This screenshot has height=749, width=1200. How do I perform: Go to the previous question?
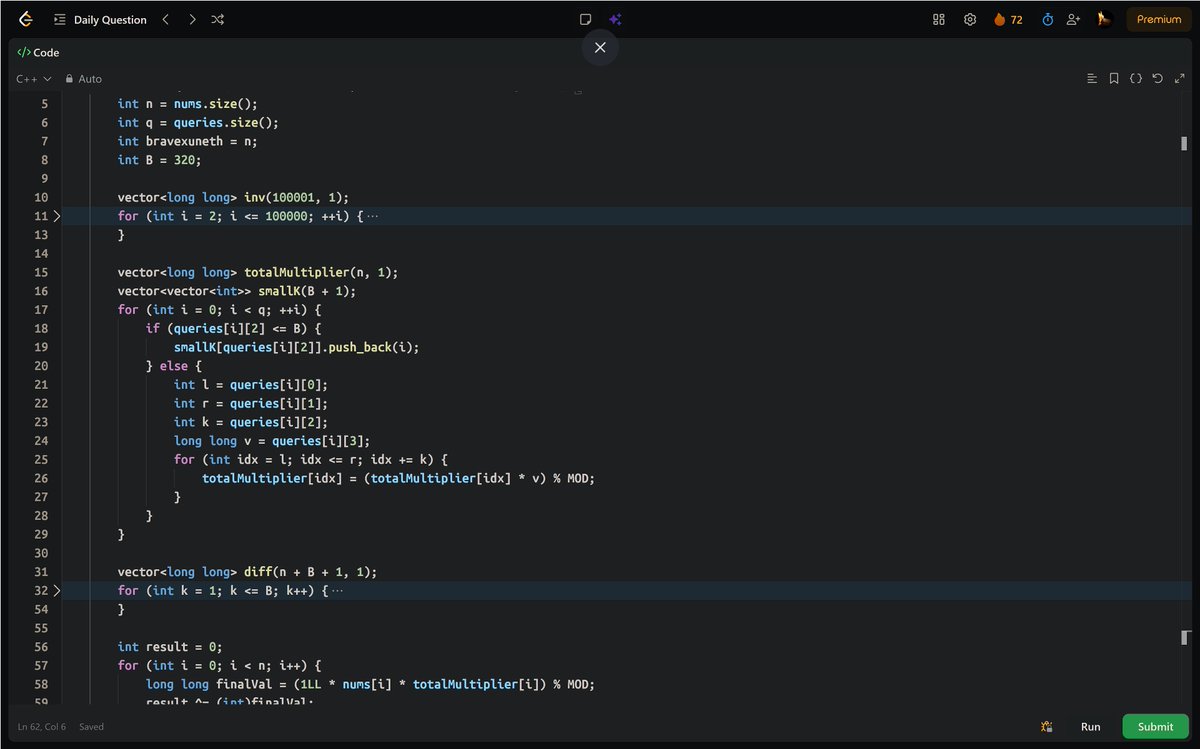[166, 19]
